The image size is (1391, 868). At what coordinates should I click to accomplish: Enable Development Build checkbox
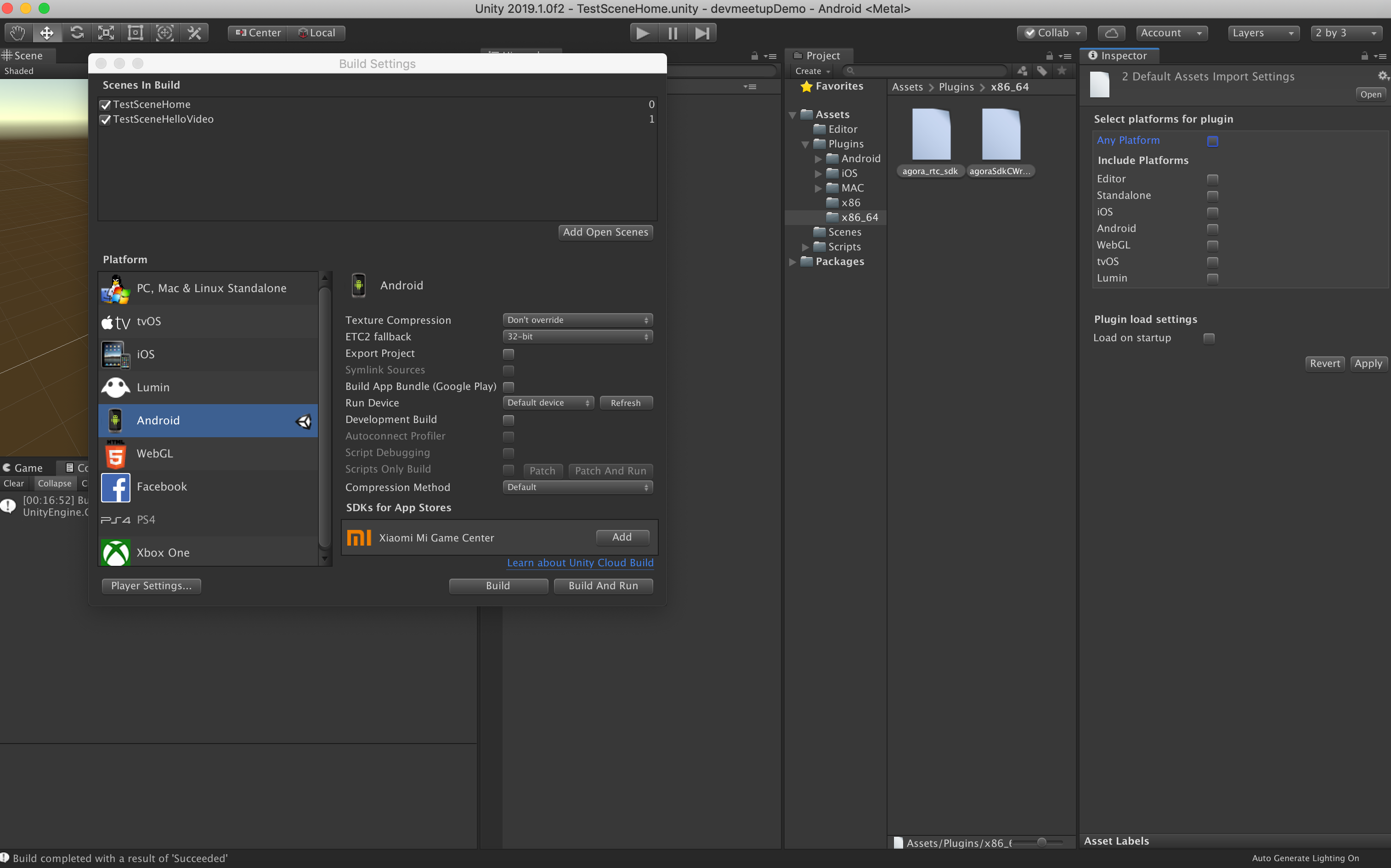point(508,420)
